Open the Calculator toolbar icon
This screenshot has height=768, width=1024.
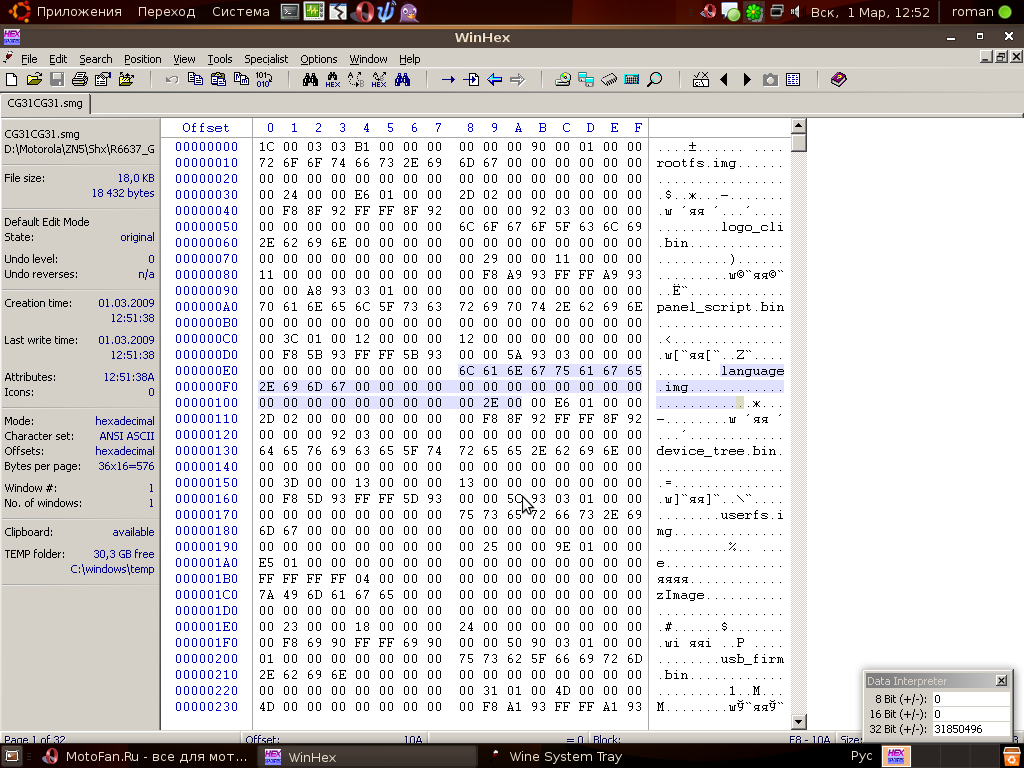632,80
